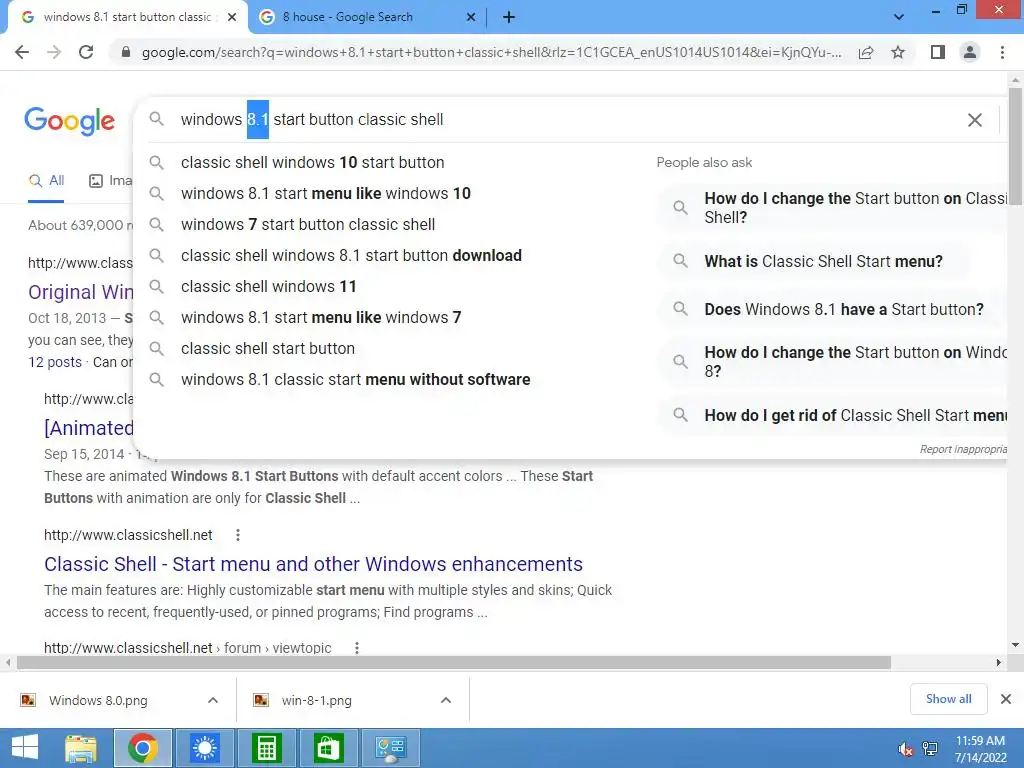
Task: Switch to Images results tab
Action: pyautogui.click(x=110, y=180)
